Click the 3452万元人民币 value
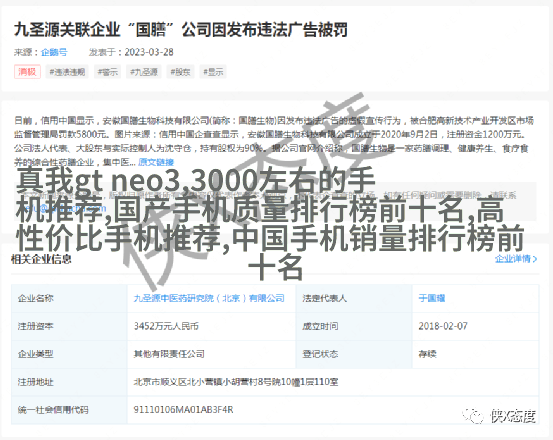 click(x=166, y=326)
